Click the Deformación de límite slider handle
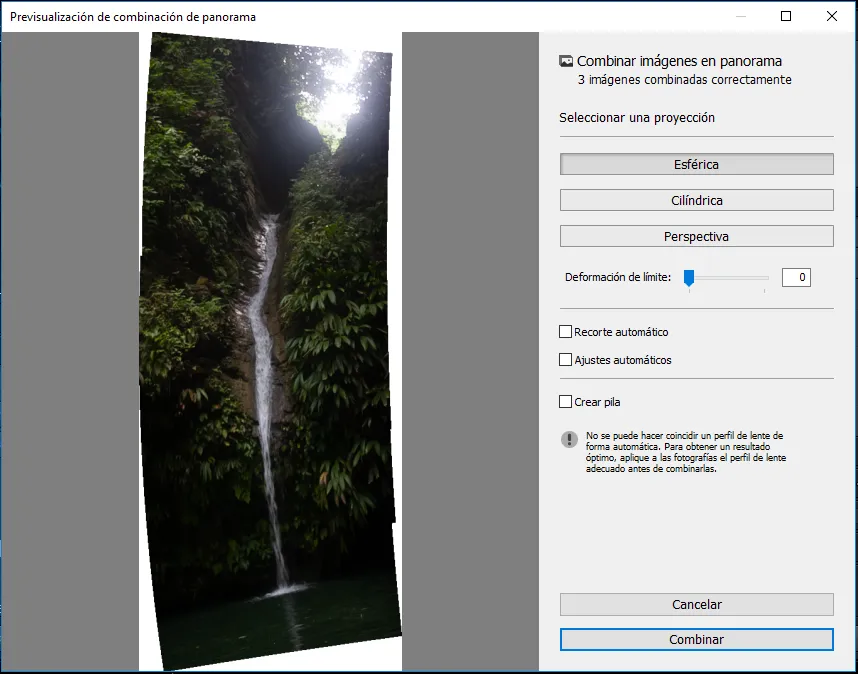This screenshot has width=858, height=674. pos(689,278)
